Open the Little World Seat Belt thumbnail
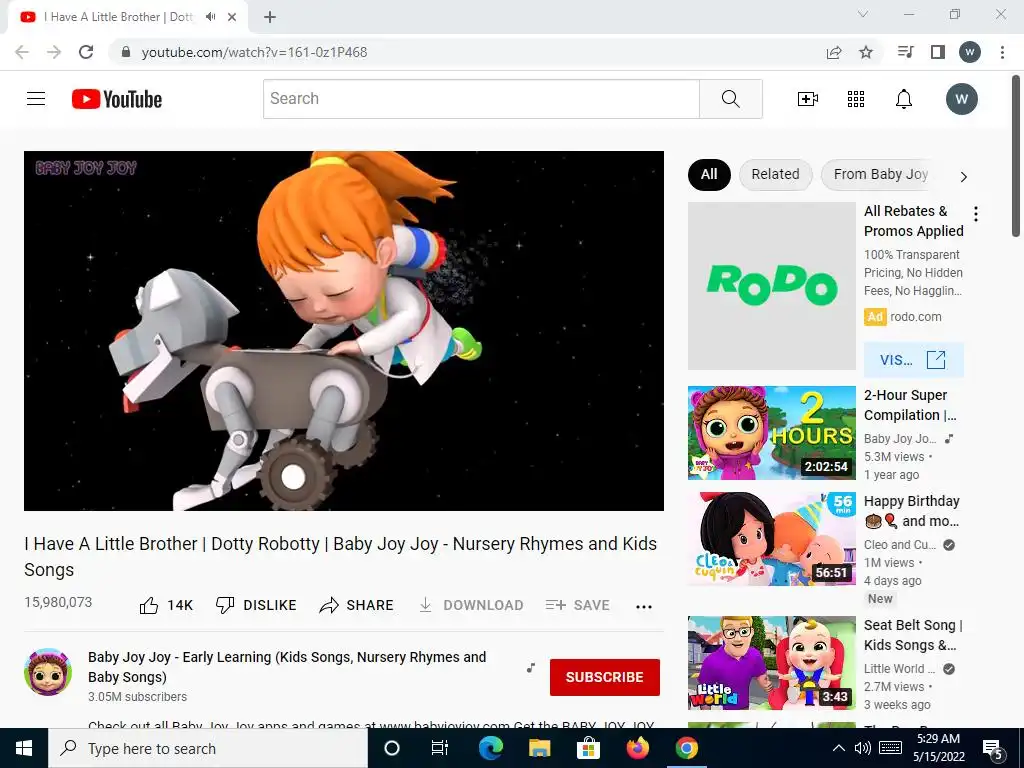Screen dimensions: 1024x768 772,663
